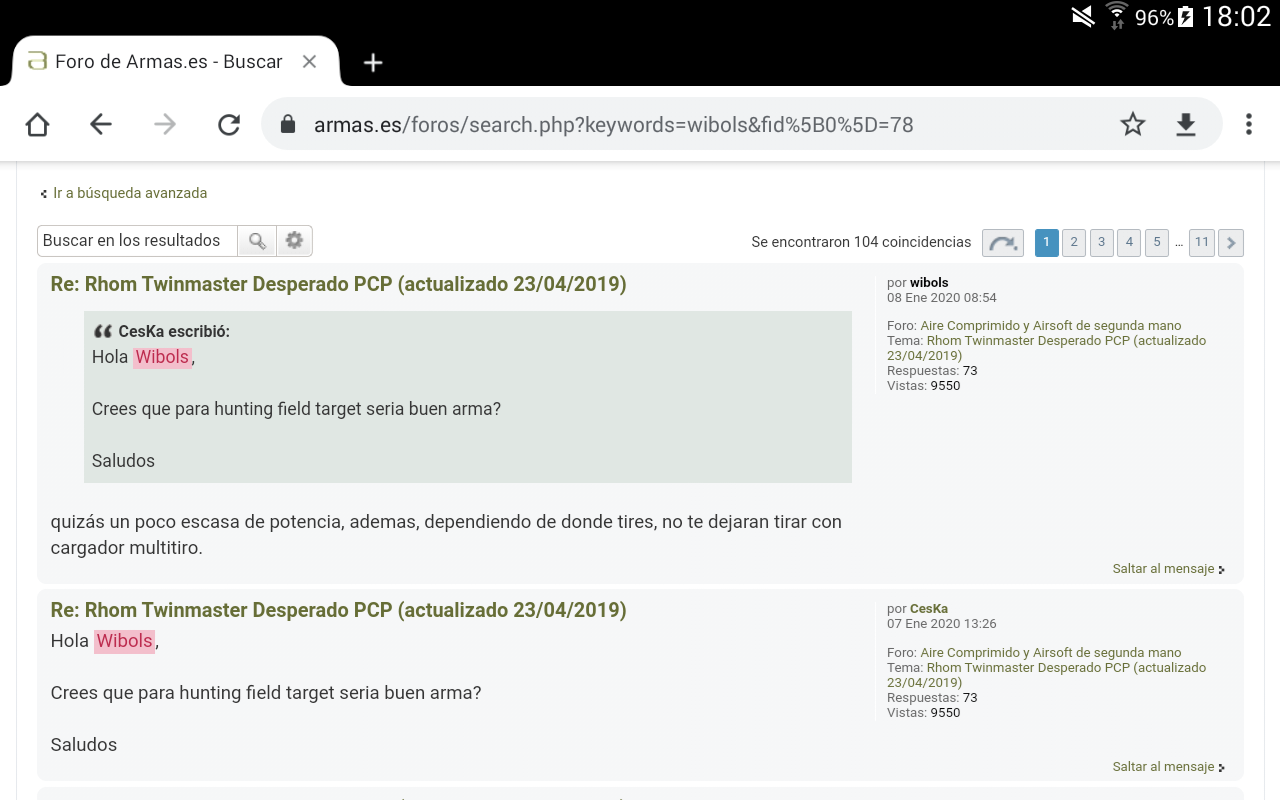Screen dimensions: 1280x800
Task: Click 'Ir a búsqueda avanzada' link
Action: click(x=129, y=193)
